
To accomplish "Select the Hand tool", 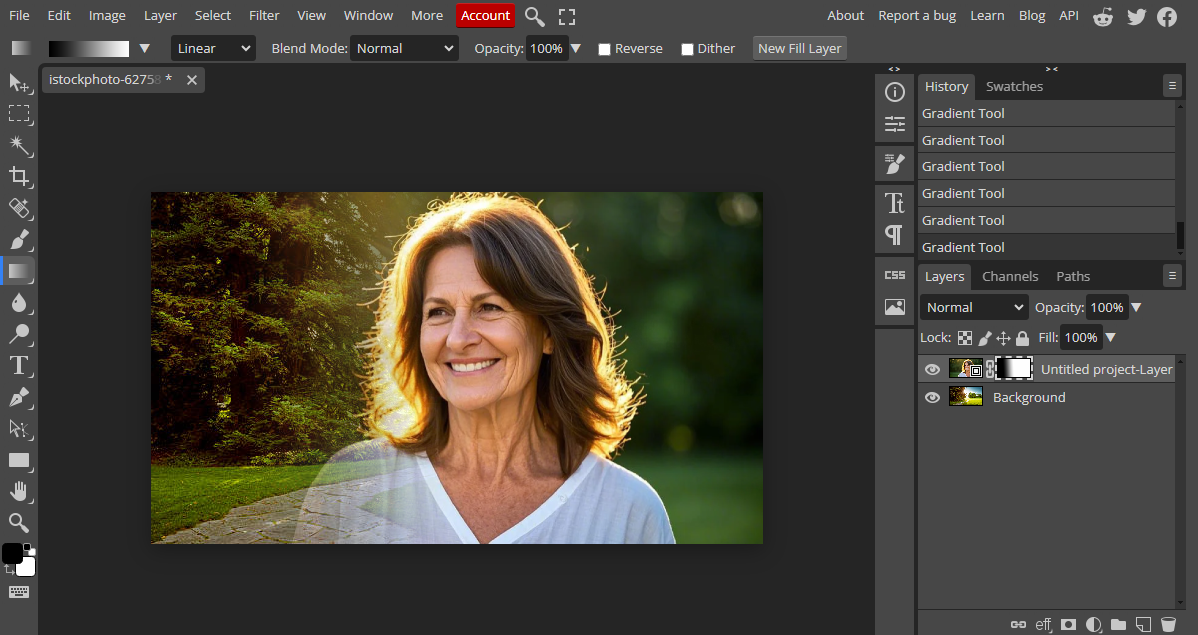I will pyautogui.click(x=19, y=491).
